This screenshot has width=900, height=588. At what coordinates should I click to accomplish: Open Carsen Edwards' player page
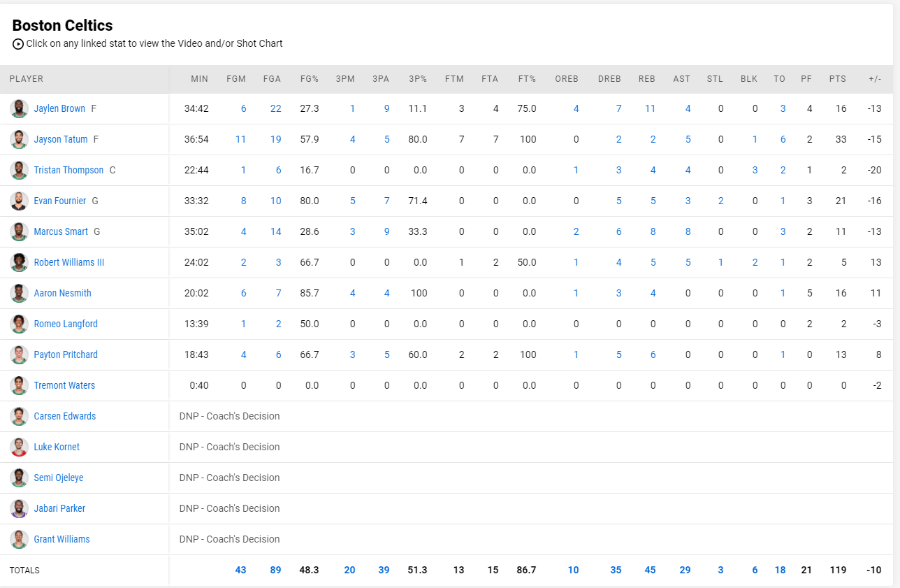click(x=64, y=416)
